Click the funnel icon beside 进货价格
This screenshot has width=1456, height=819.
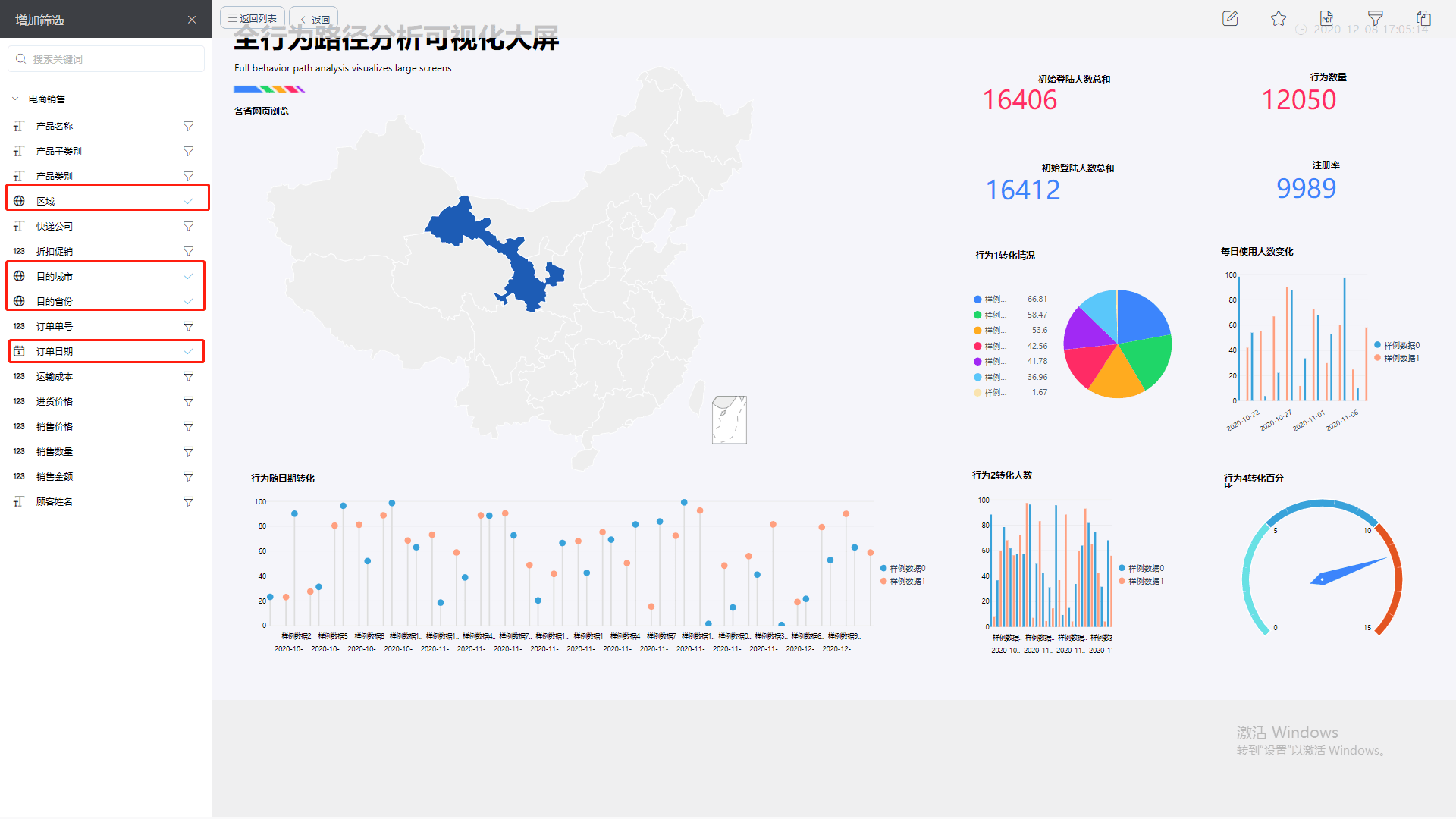(x=188, y=401)
